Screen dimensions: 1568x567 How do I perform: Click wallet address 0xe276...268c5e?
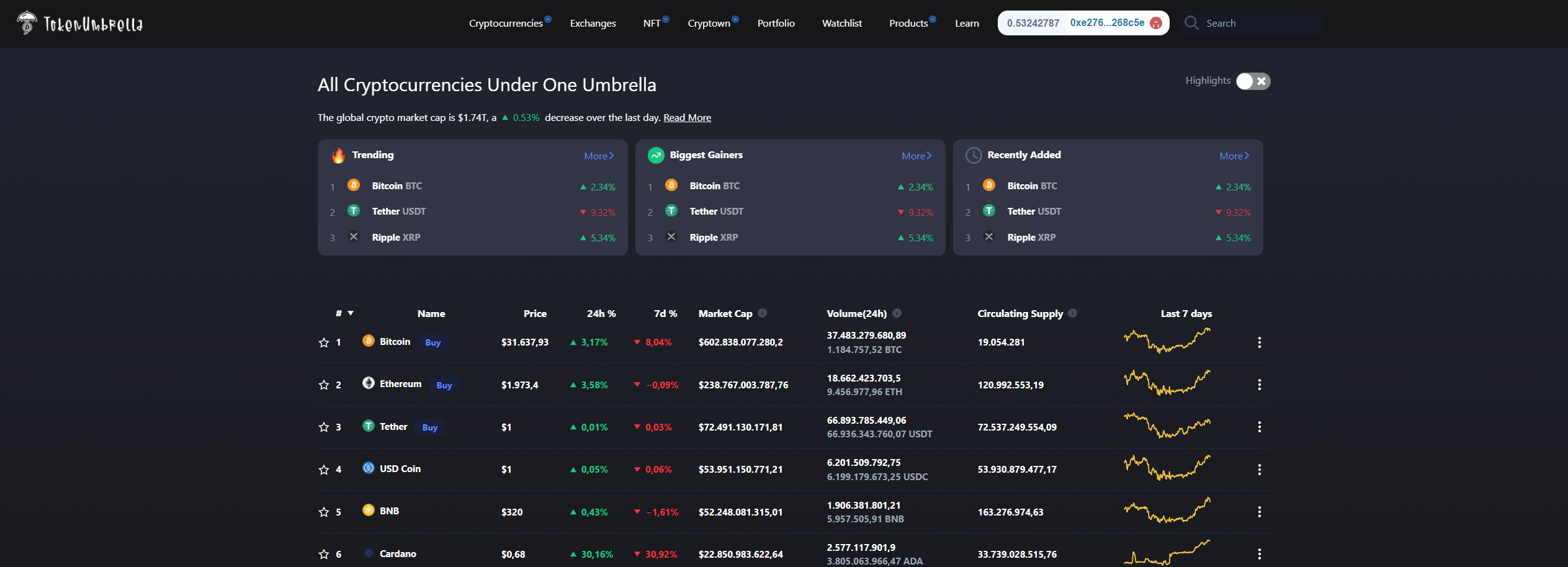(x=1107, y=22)
